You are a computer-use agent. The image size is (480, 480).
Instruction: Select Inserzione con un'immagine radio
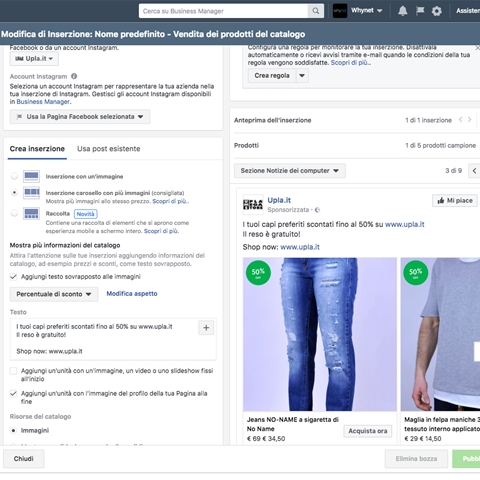pos(14,176)
